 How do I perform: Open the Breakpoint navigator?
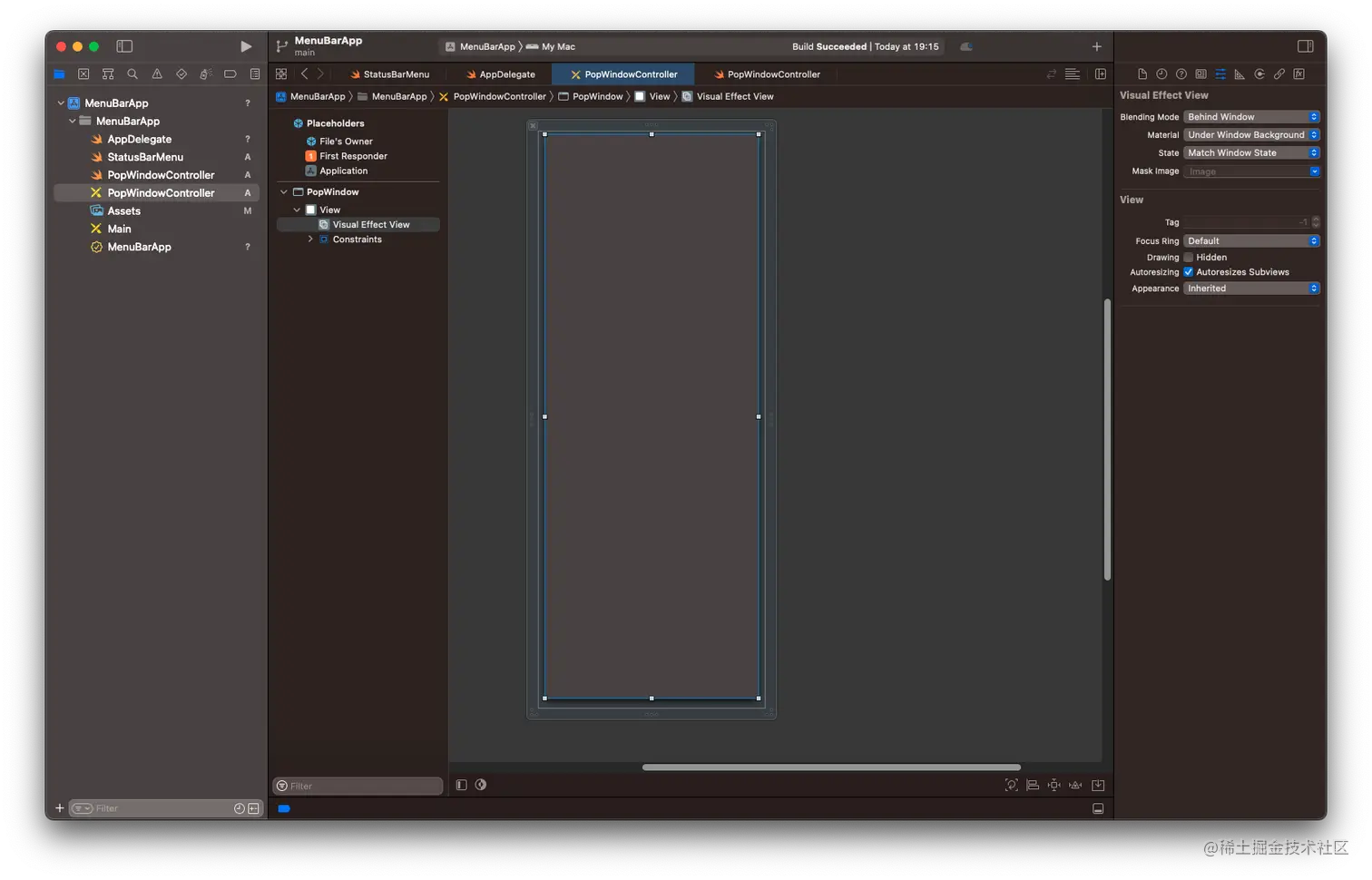point(230,74)
